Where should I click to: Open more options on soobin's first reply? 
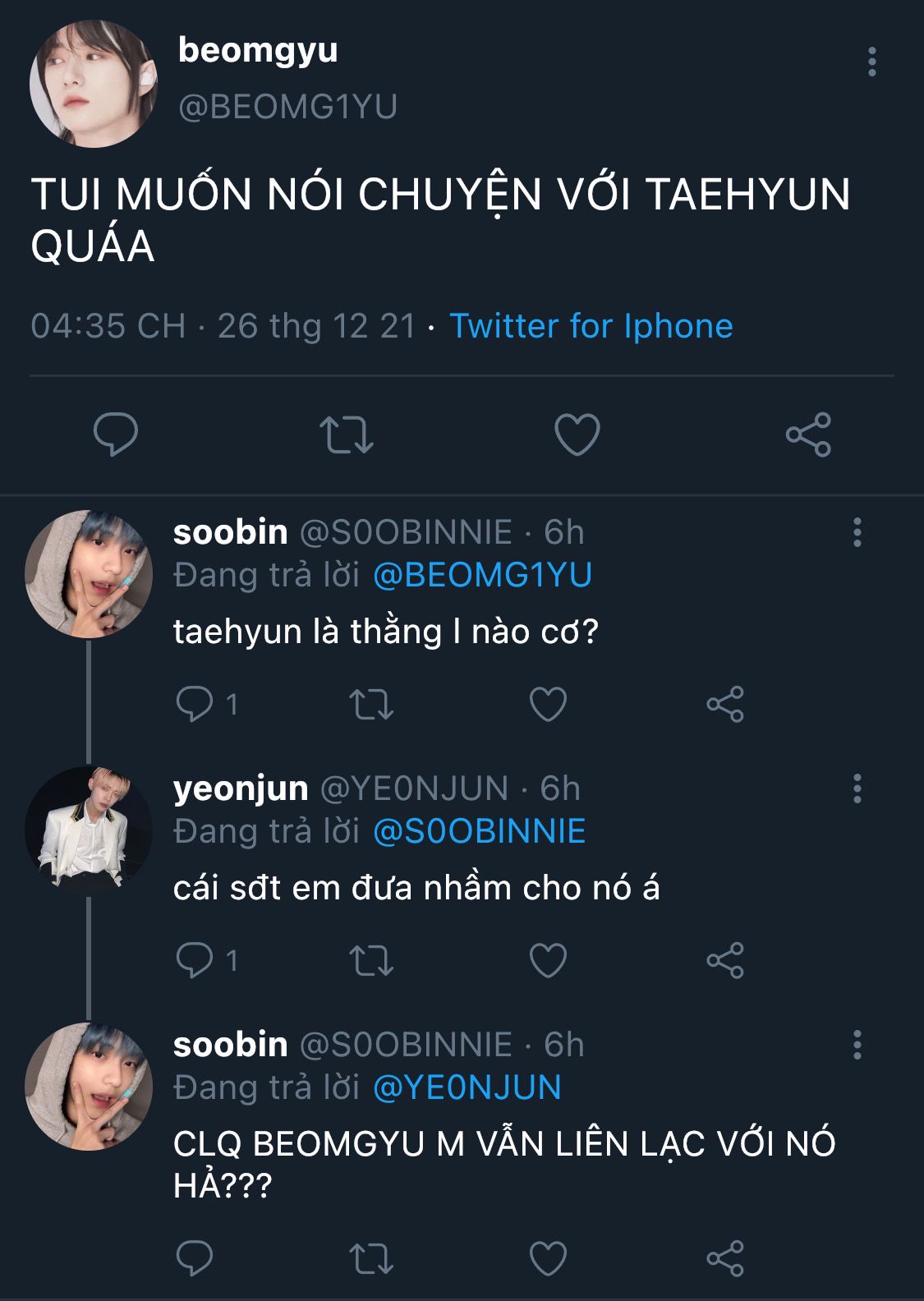tap(857, 532)
